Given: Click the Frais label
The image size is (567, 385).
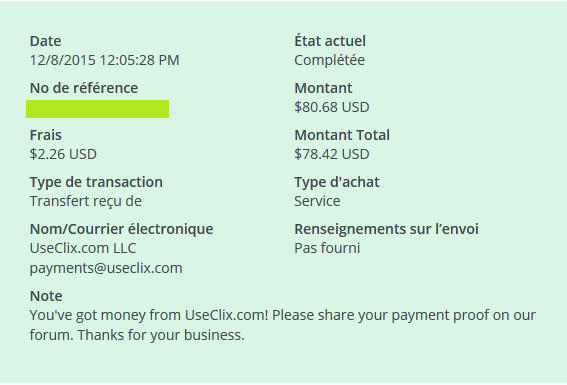Looking at the screenshot, I should click(x=46, y=135).
